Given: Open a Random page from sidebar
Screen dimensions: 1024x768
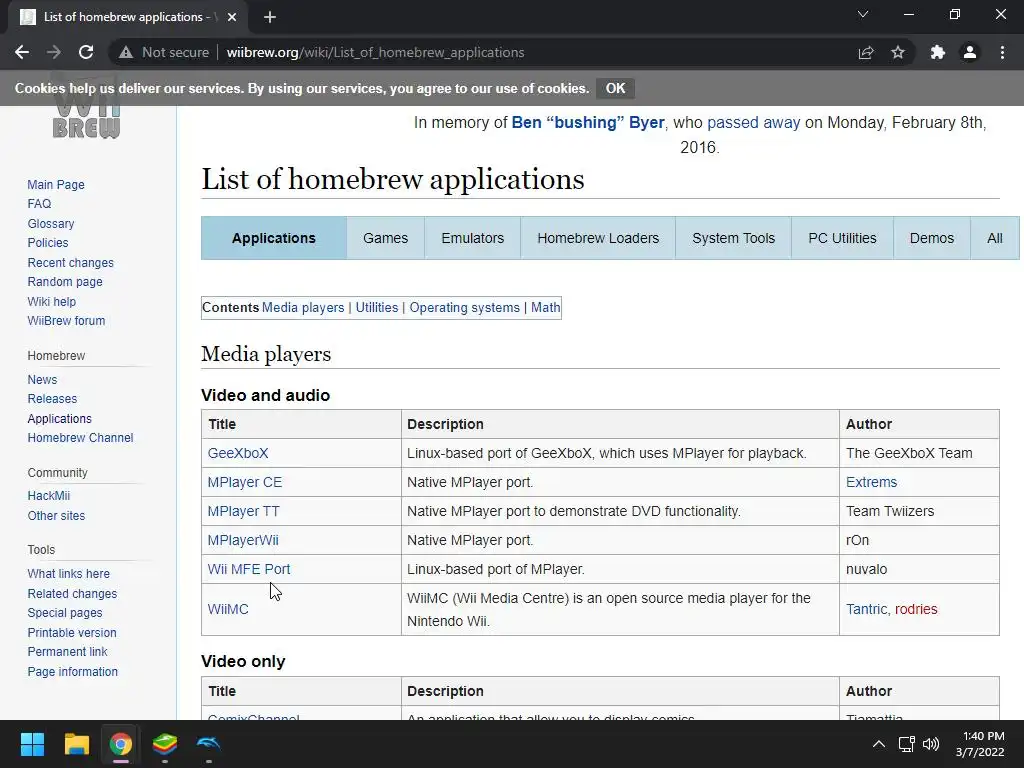Looking at the screenshot, I should pos(65,282).
